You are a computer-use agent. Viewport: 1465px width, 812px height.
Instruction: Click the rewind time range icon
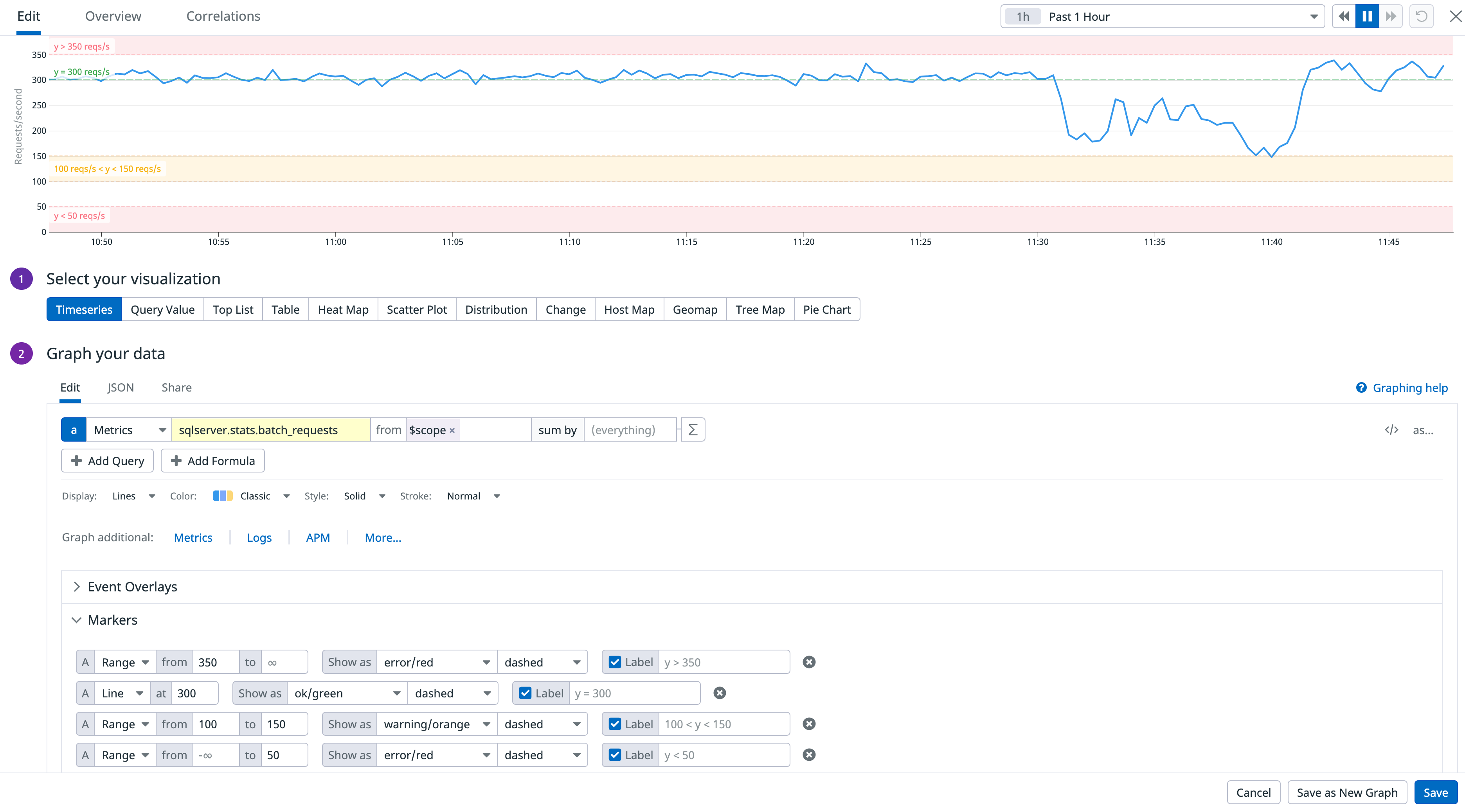[x=1343, y=16]
